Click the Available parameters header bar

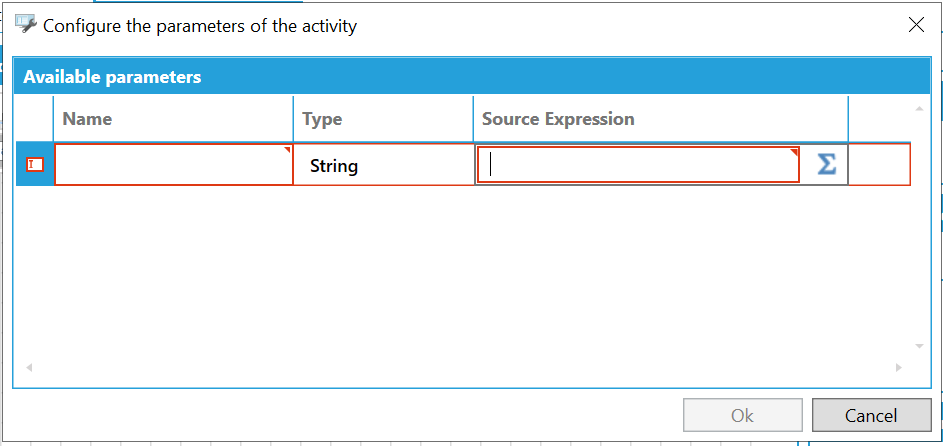[472, 77]
